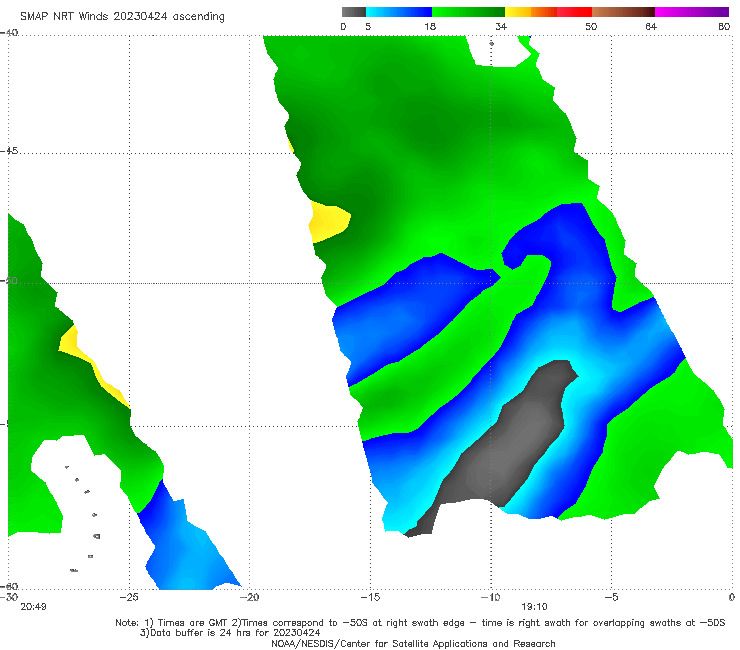740x650 pixels.
Task: Click the swath time label '20:49'
Action: (33, 607)
